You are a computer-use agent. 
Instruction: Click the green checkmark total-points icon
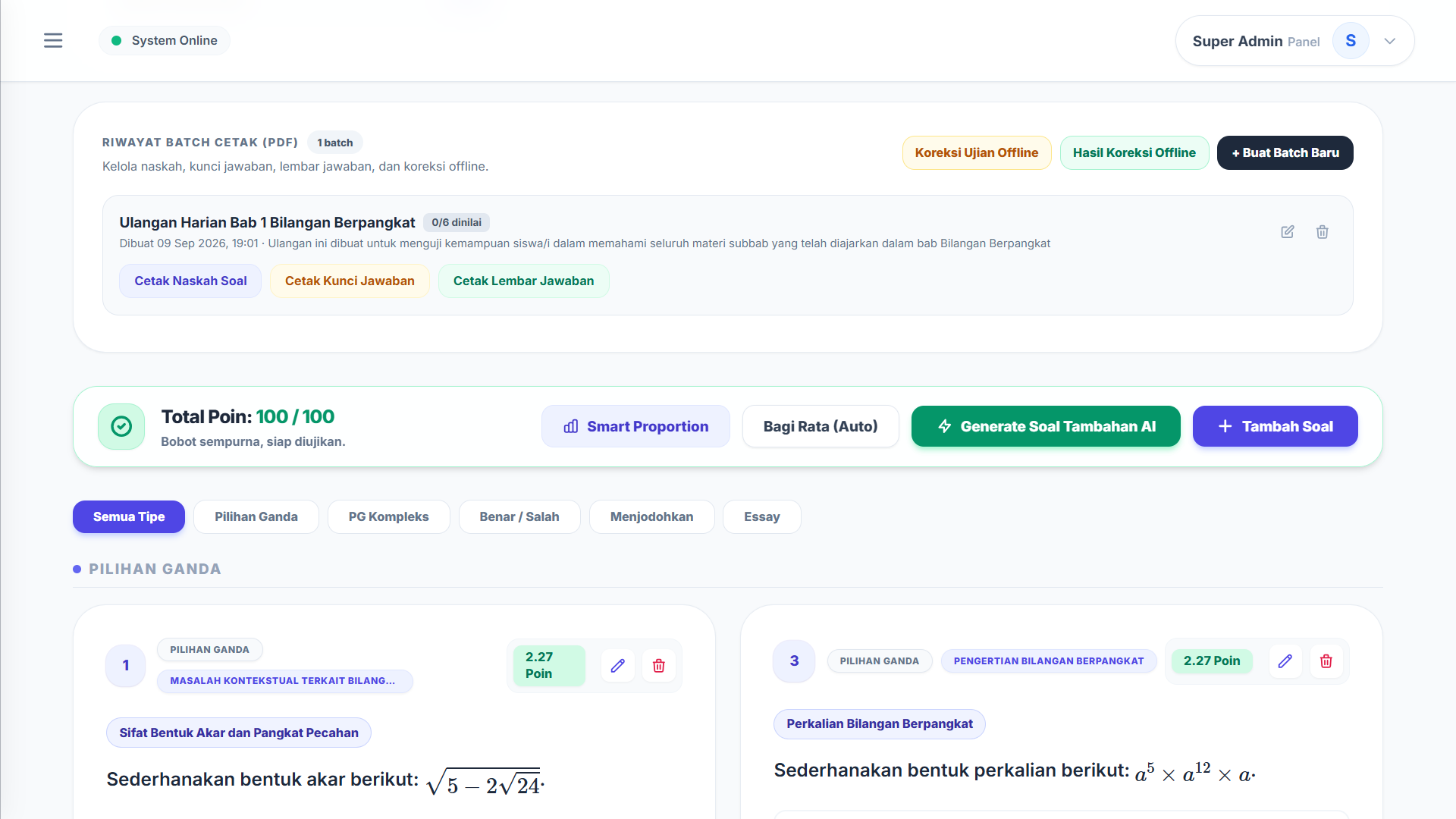coord(121,427)
